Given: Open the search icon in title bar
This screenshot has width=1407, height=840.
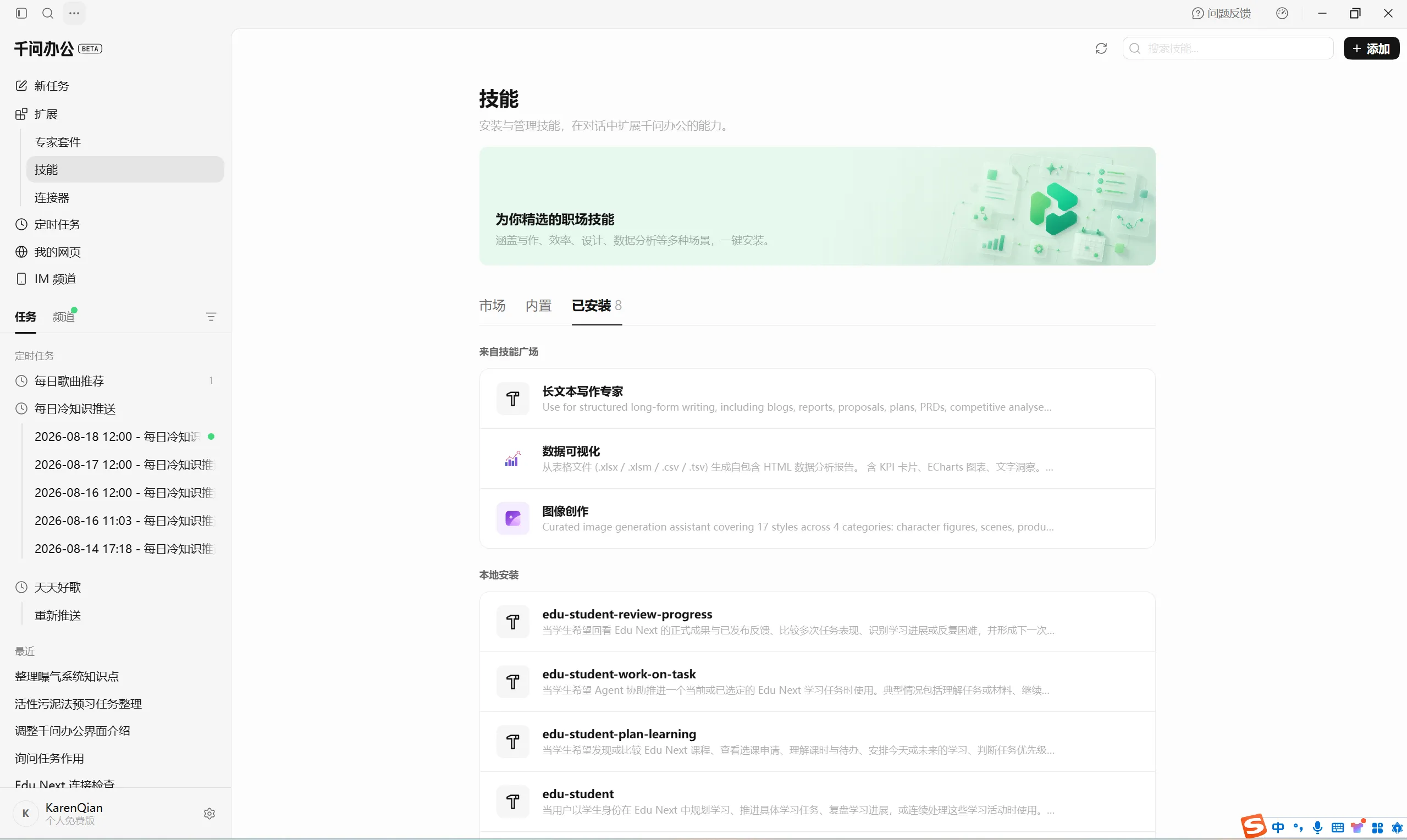Looking at the screenshot, I should point(48,13).
